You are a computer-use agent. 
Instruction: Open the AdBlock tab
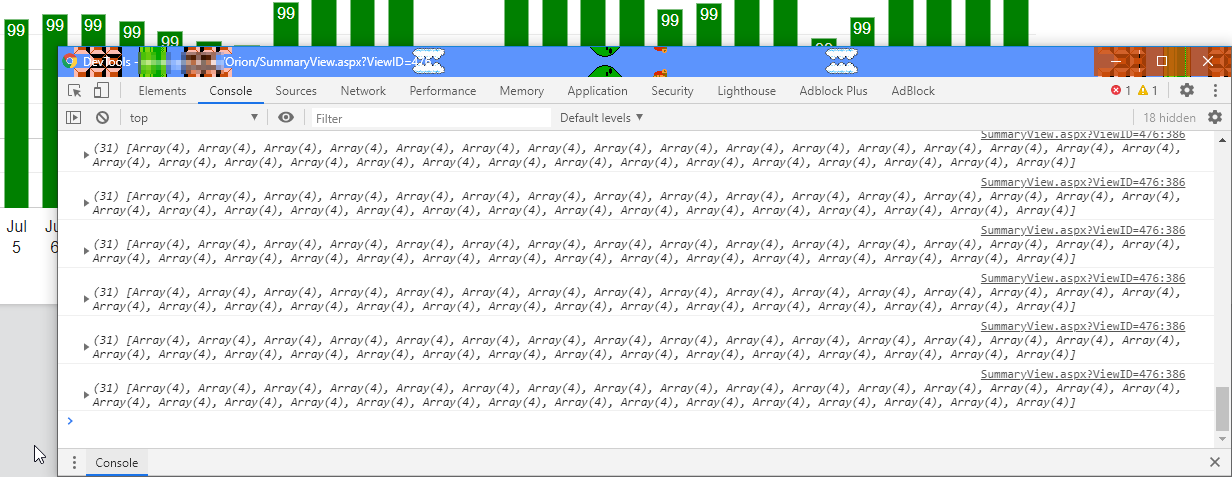click(x=913, y=91)
